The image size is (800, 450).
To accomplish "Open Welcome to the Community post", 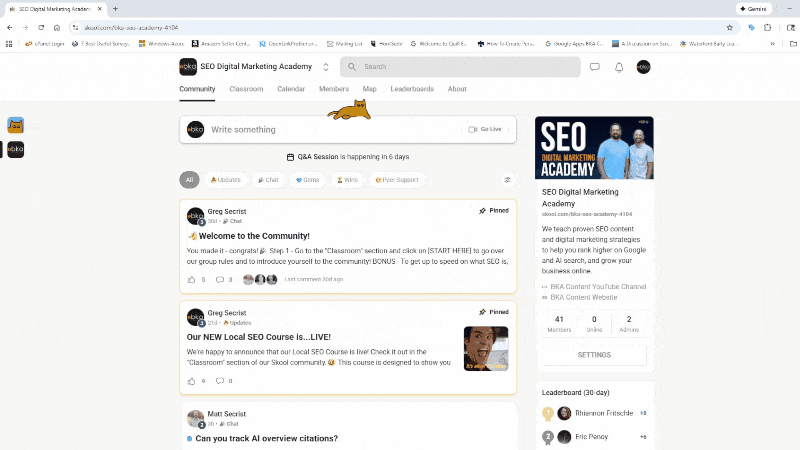I will [254, 236].
